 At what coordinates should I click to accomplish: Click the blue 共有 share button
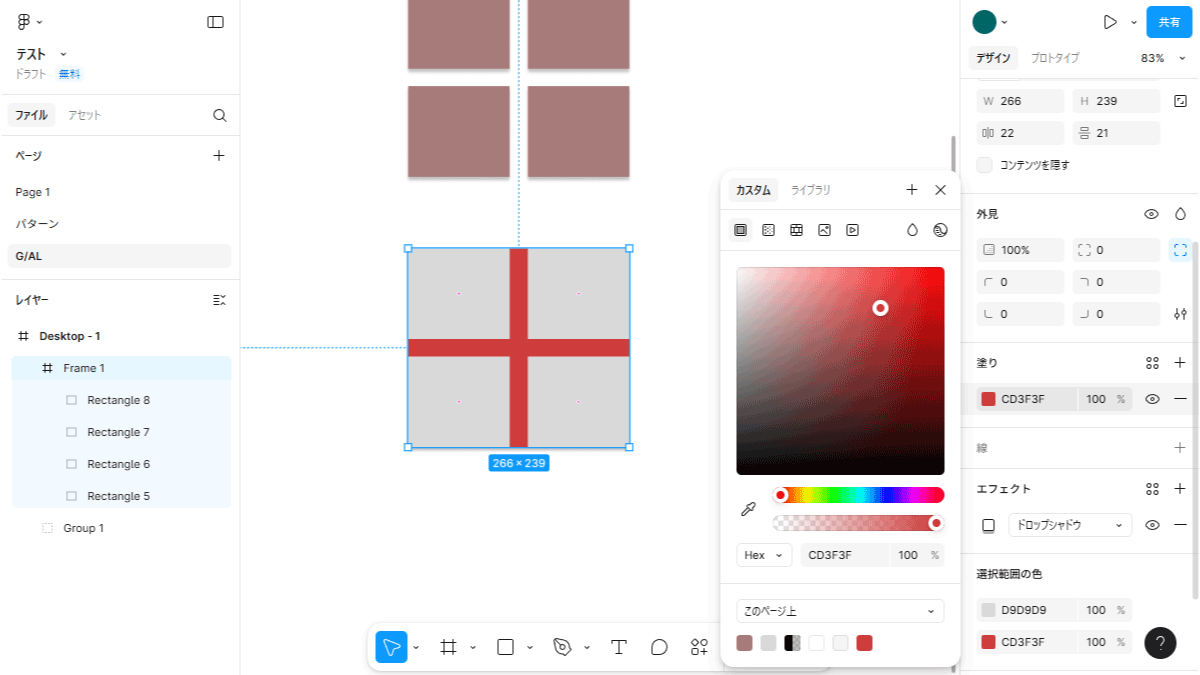click(x=1169, y=22)
